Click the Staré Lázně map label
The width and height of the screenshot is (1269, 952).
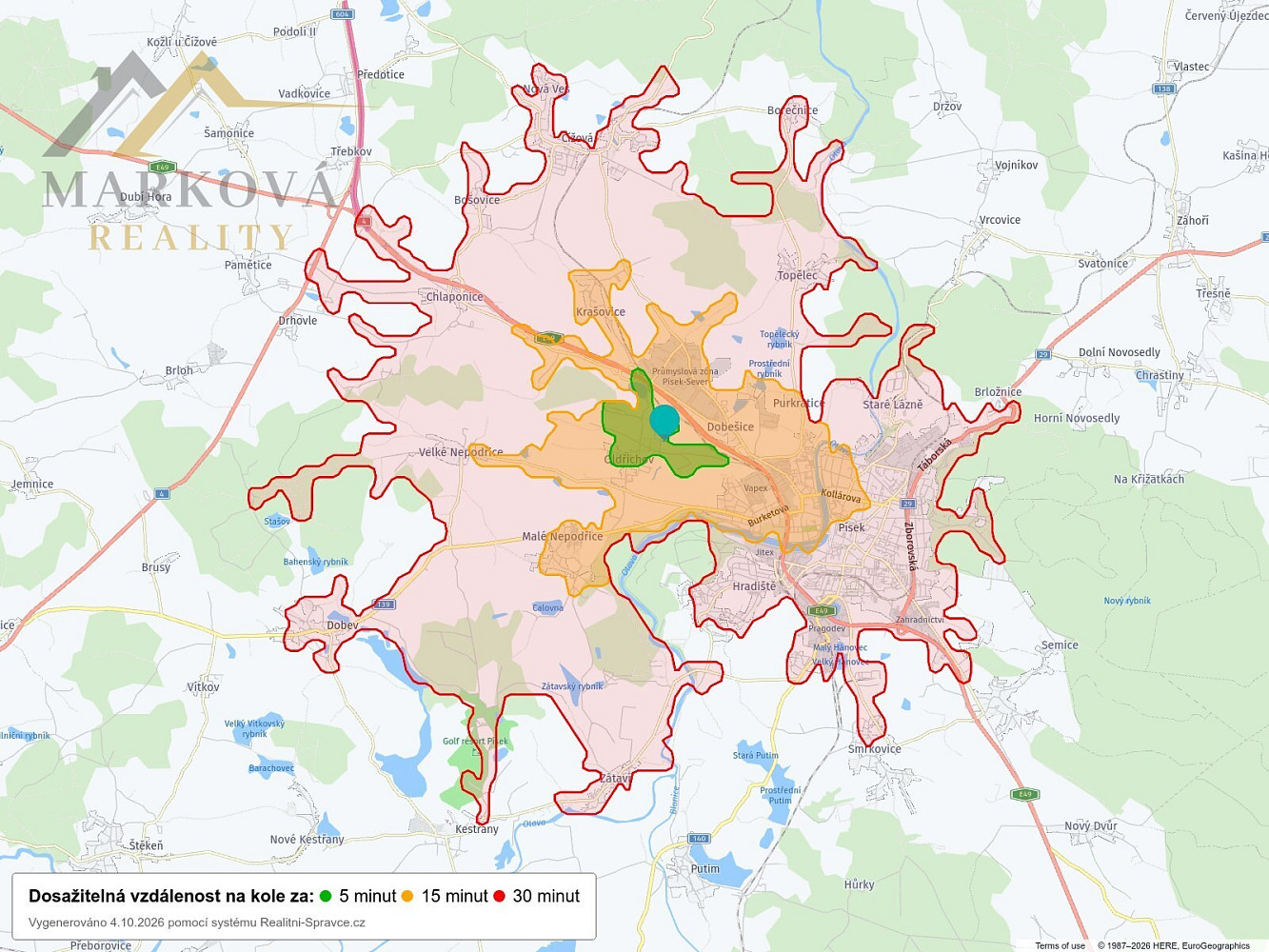(892, 405)
